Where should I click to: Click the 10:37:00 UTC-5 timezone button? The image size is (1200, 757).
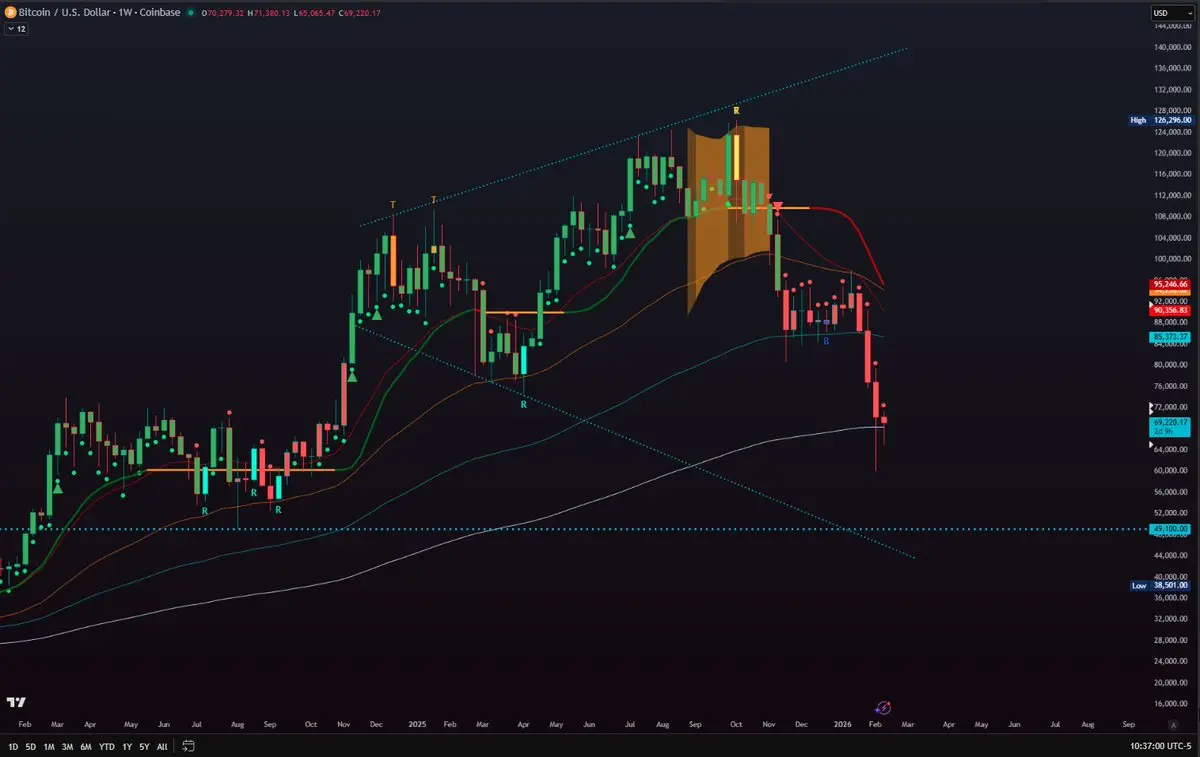click(x=1158, y=746)
